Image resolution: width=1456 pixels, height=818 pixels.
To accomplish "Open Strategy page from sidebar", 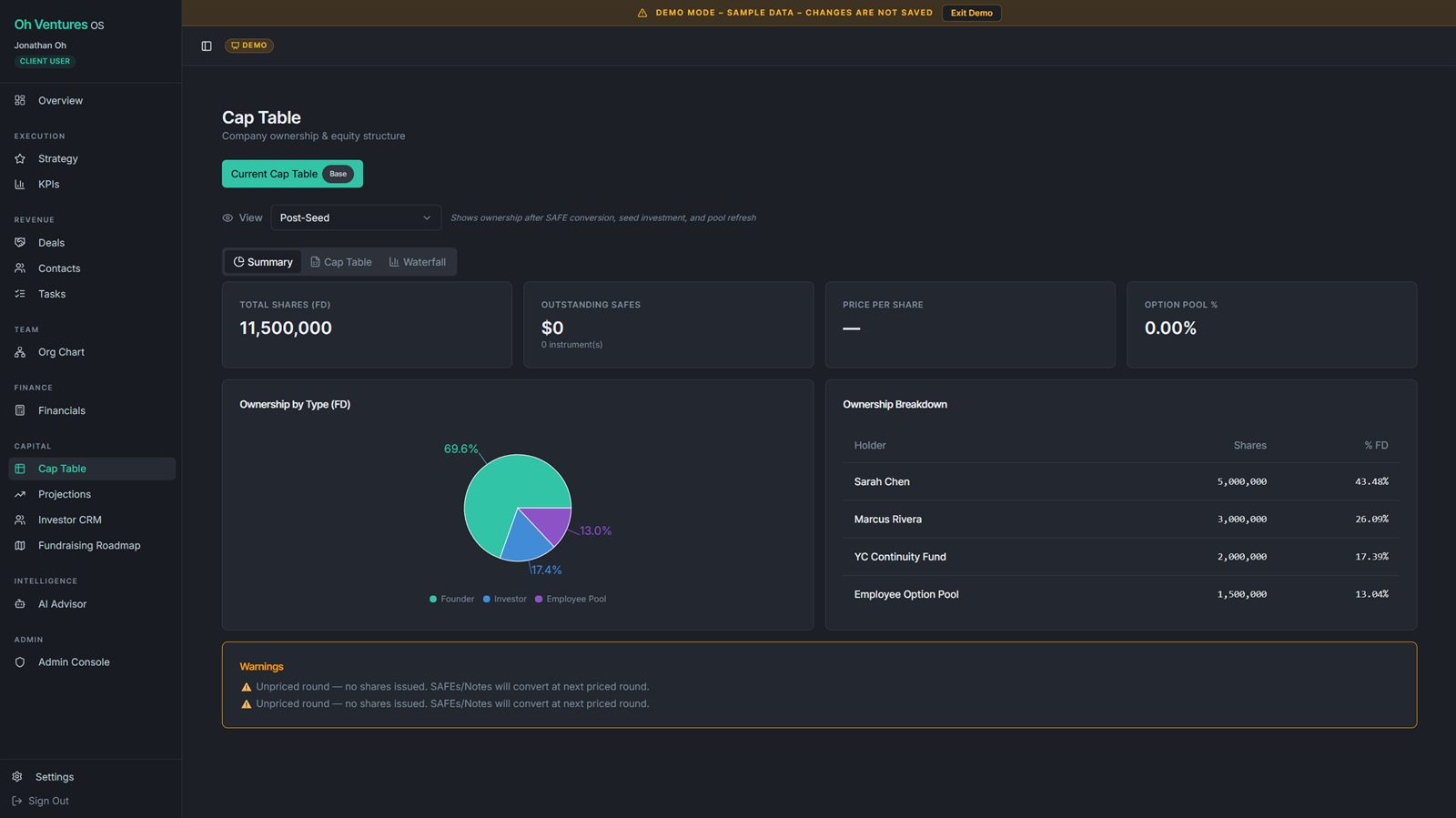I will (91, 158).
